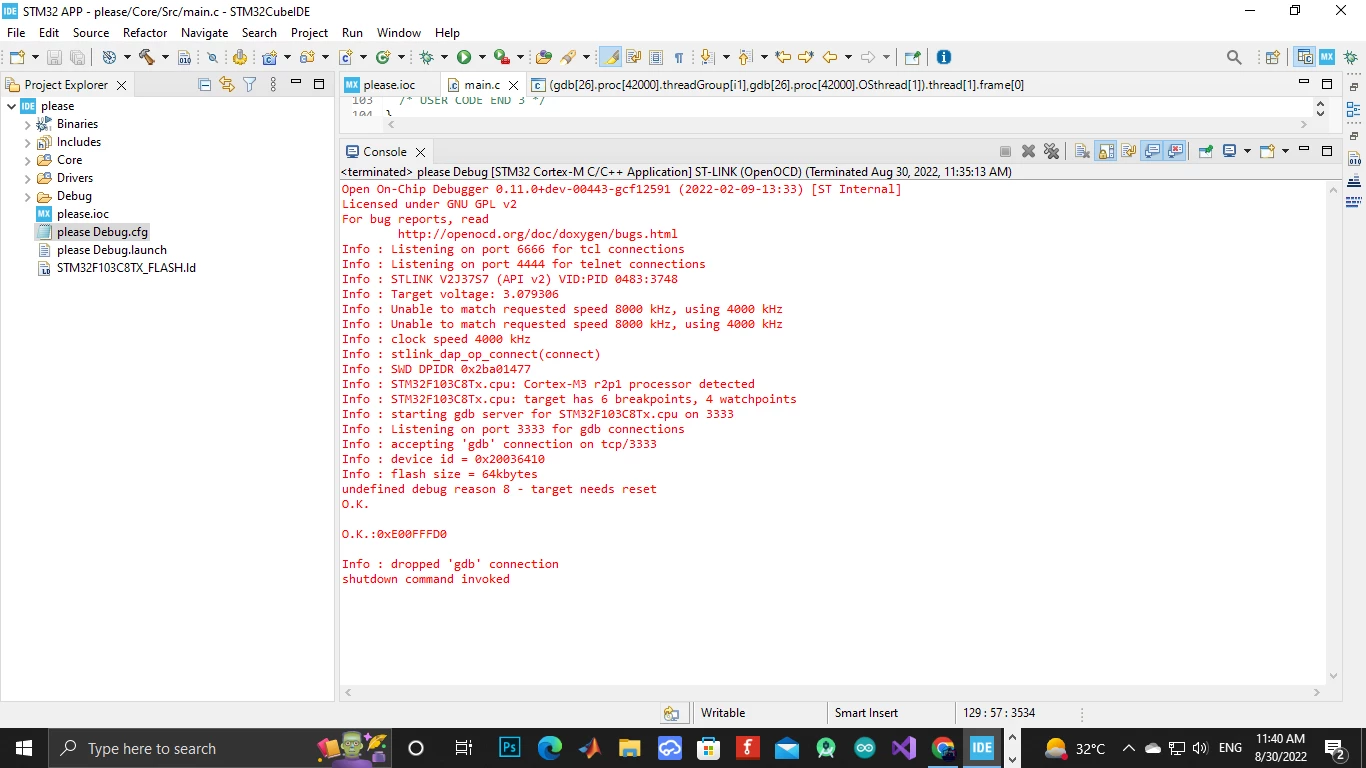Click the Pin Console icon
Viewport: 1366px width, 768px height.
click(1205, 152)
